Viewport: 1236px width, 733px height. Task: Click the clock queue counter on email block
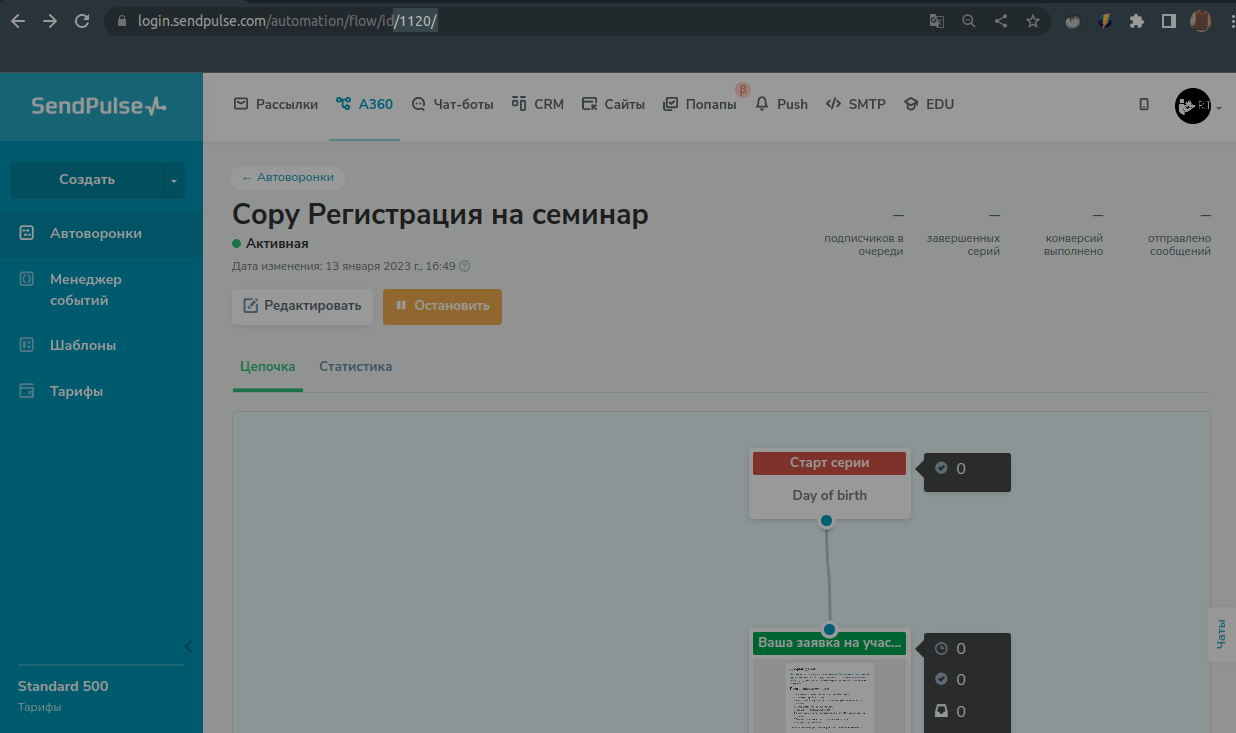click(x=951, y=648)
